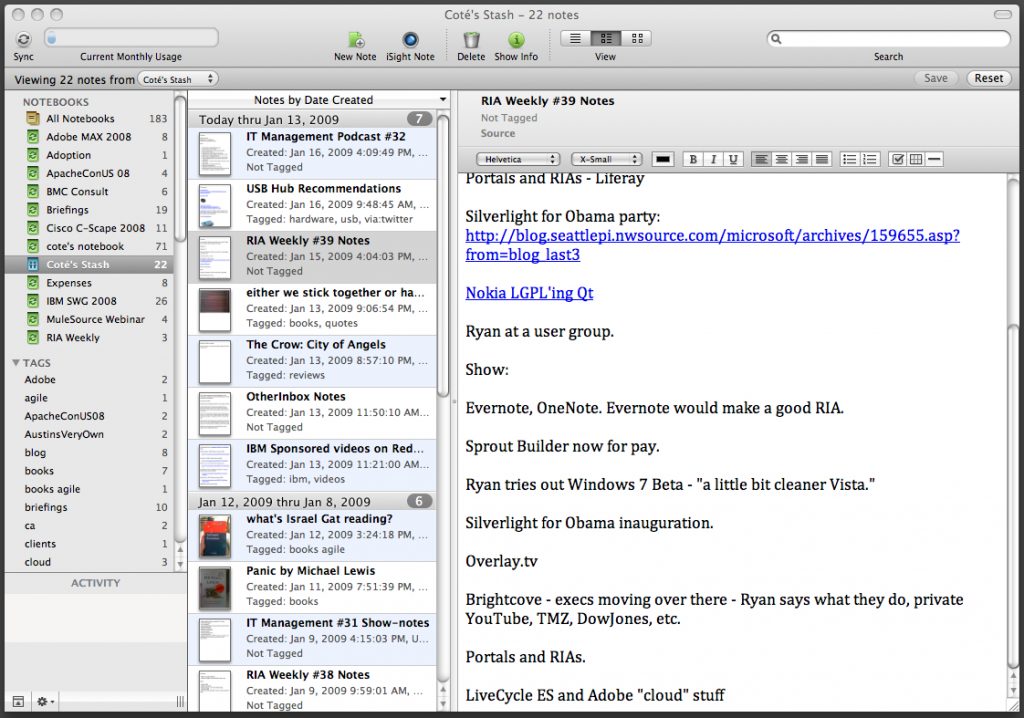
Task: Click what's Israel Gat reading thumbnail
Action: [215, 536]
